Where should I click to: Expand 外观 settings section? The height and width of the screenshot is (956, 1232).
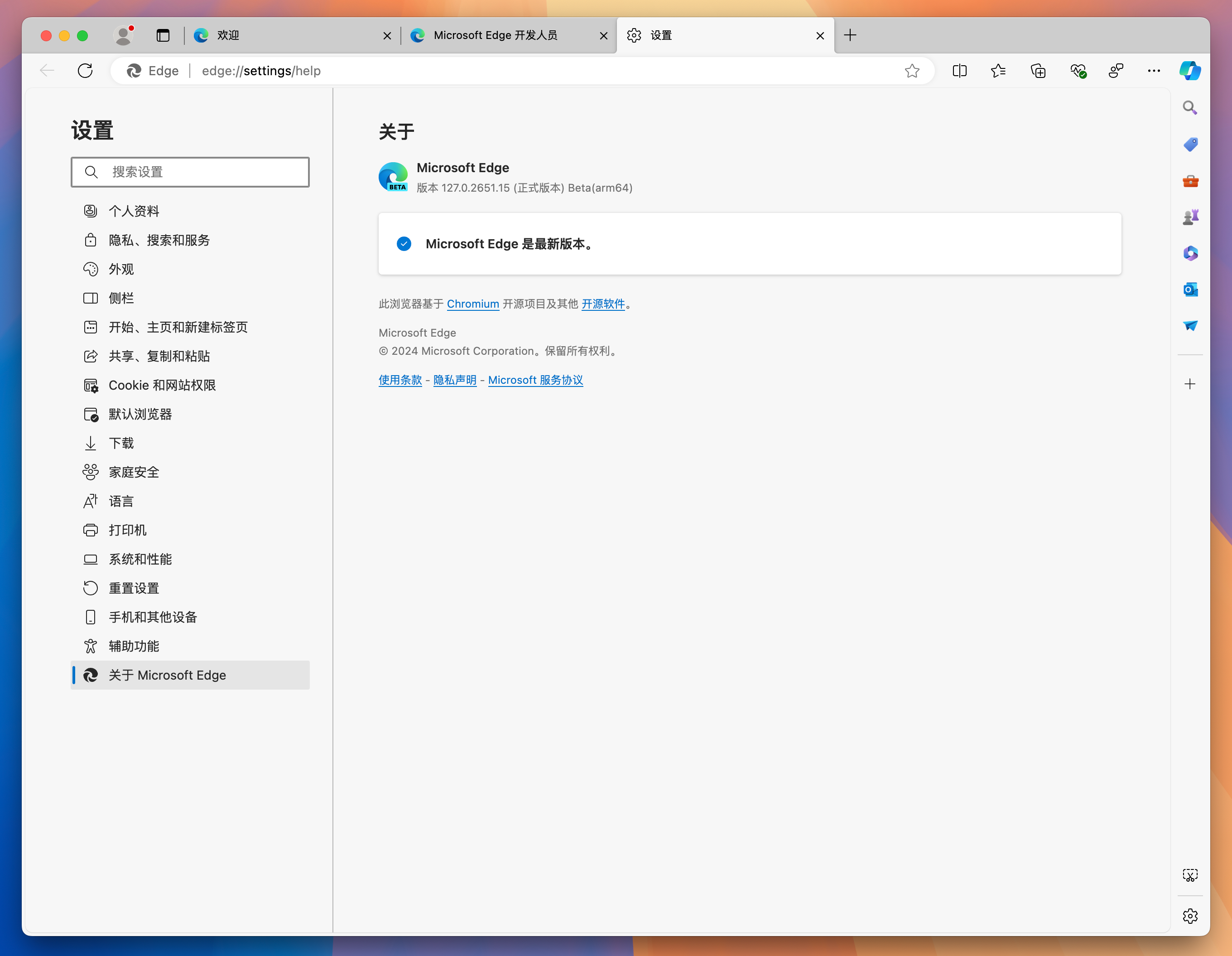coord(120,268)
